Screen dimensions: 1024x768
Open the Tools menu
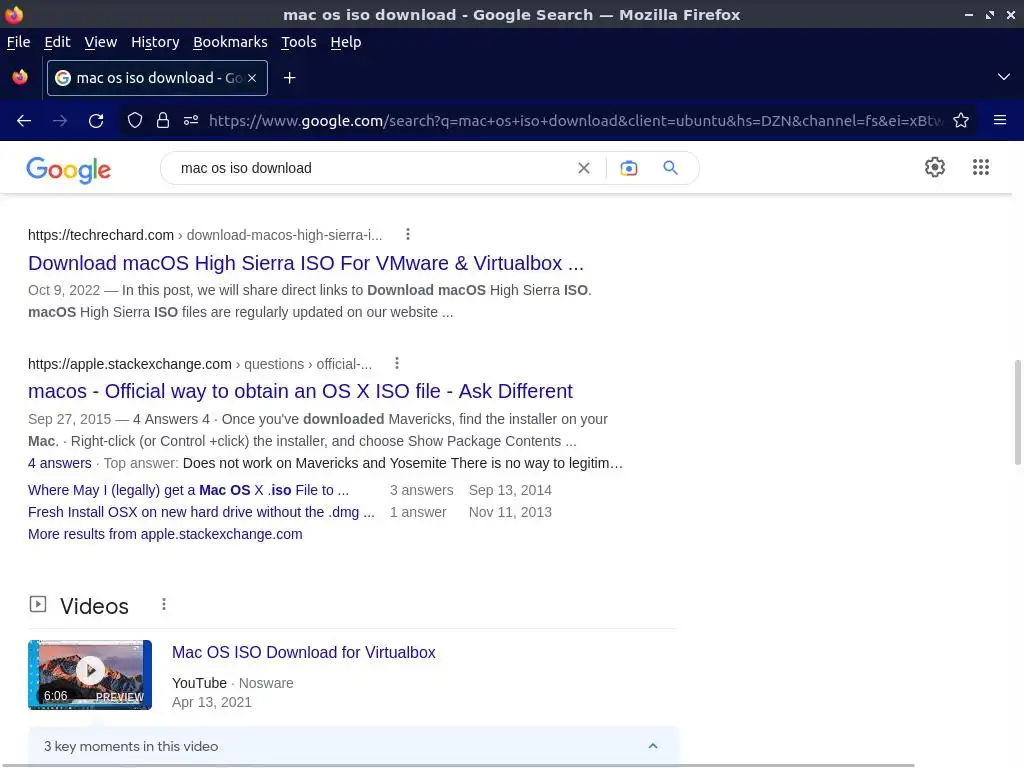point(298,42)
